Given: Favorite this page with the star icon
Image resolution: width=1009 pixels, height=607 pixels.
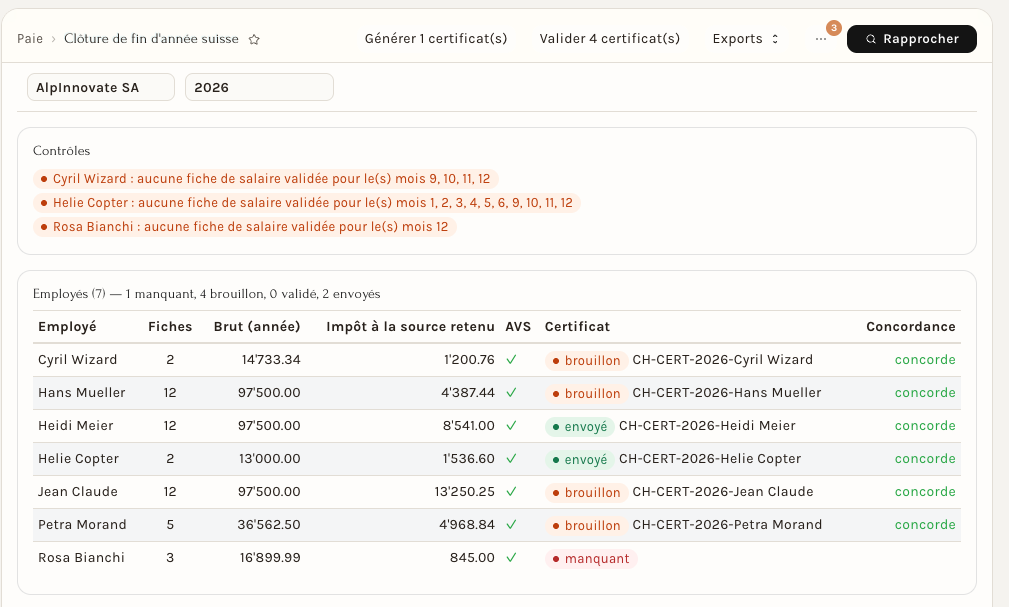Looking at the screenshot, I should point(254,39).
